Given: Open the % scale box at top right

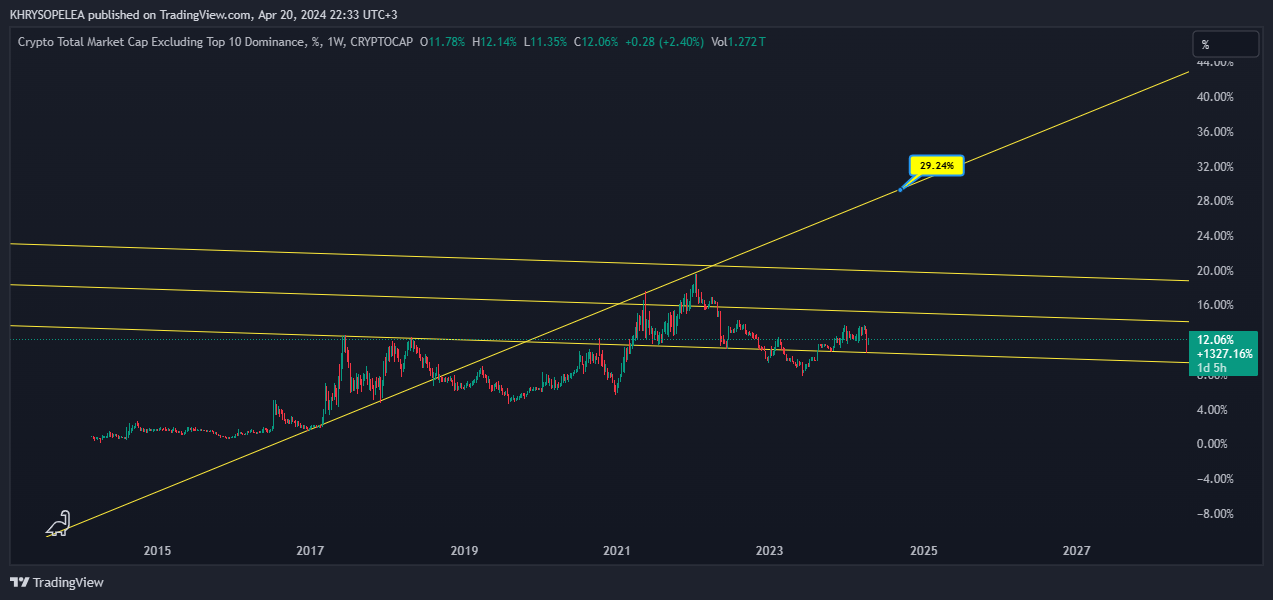Looking at the screenshot, I should (x=1225, y=44).
